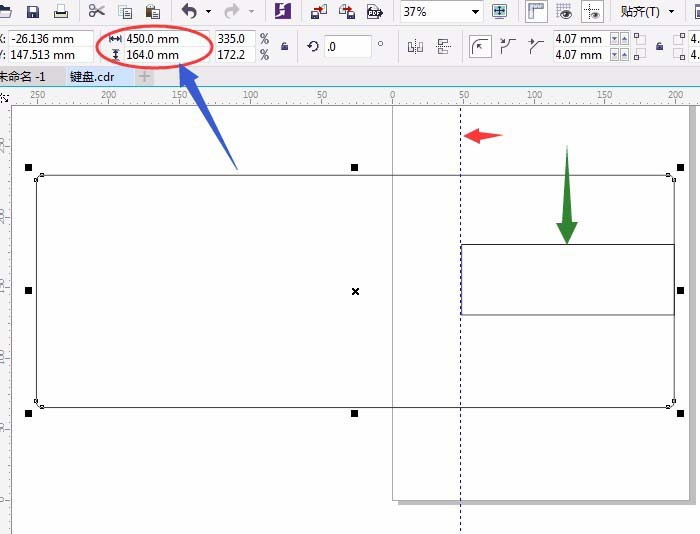Select the round corner style
This screenshot has height=534, width=700.
point(480,46)
